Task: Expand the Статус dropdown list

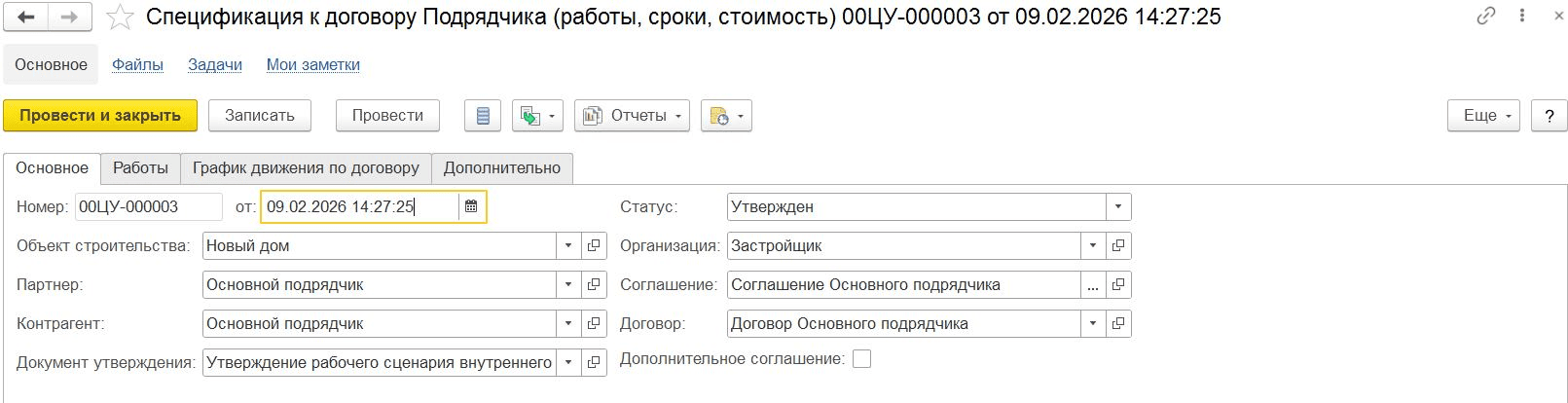Action: click(x=1118, y=207)
